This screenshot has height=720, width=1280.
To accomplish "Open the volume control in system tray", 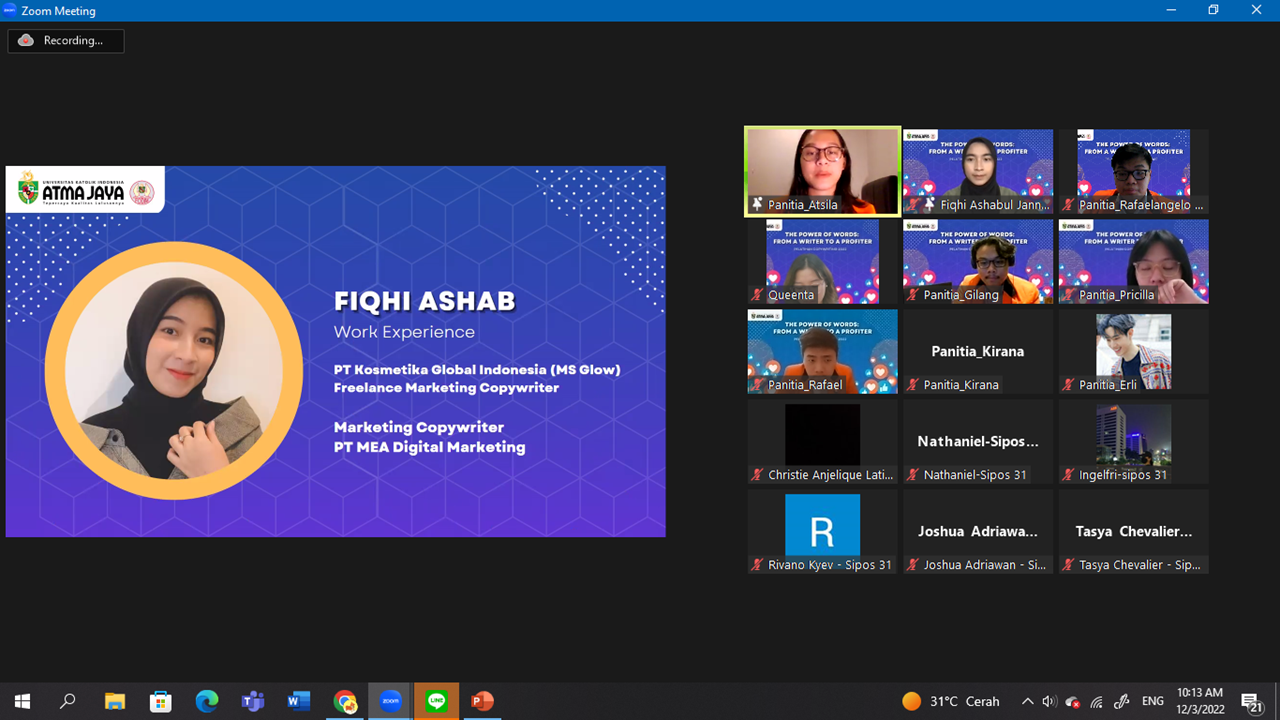I will (x=1049, y=701).
